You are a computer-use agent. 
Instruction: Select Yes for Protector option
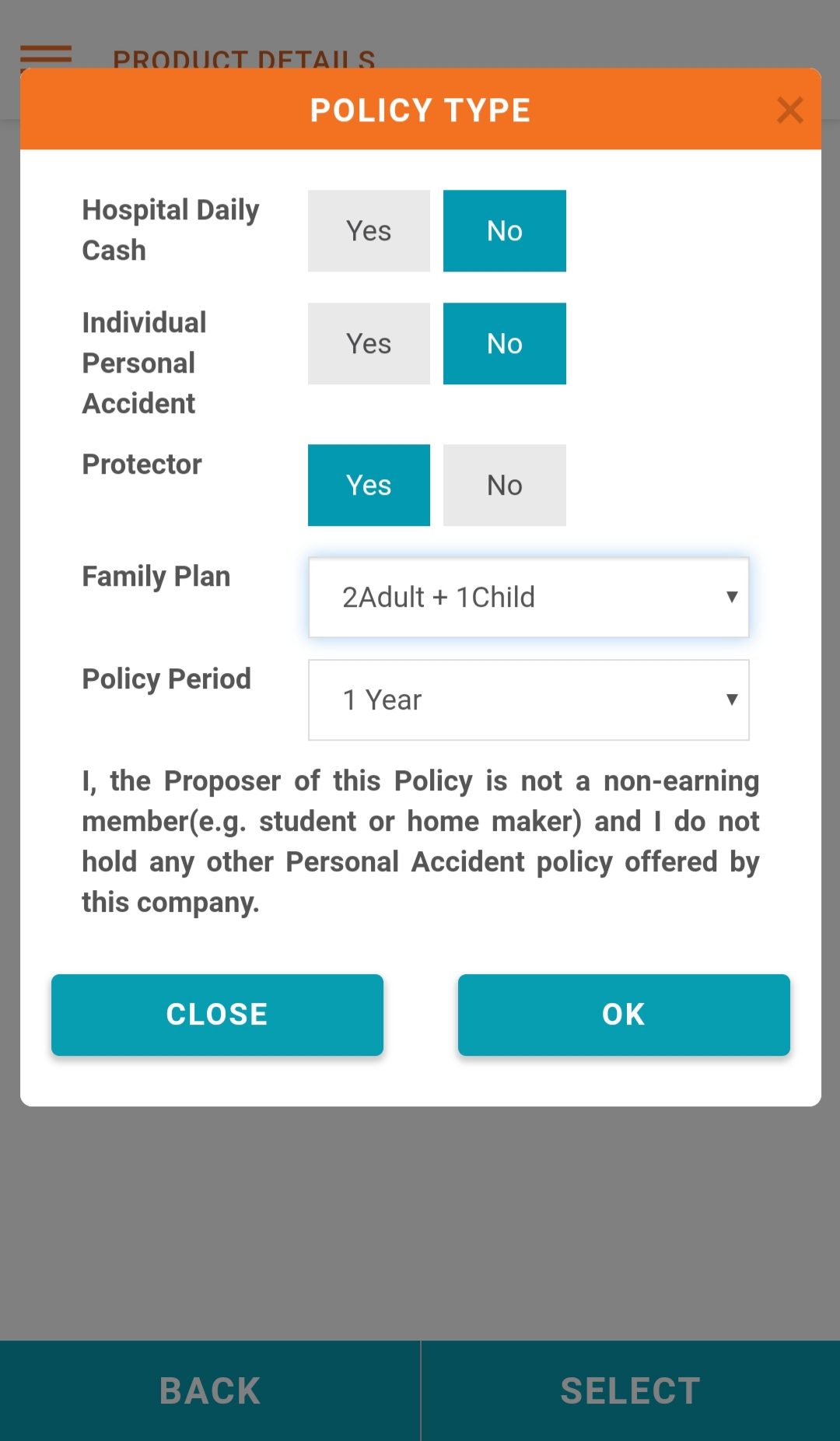coord(369,486)
